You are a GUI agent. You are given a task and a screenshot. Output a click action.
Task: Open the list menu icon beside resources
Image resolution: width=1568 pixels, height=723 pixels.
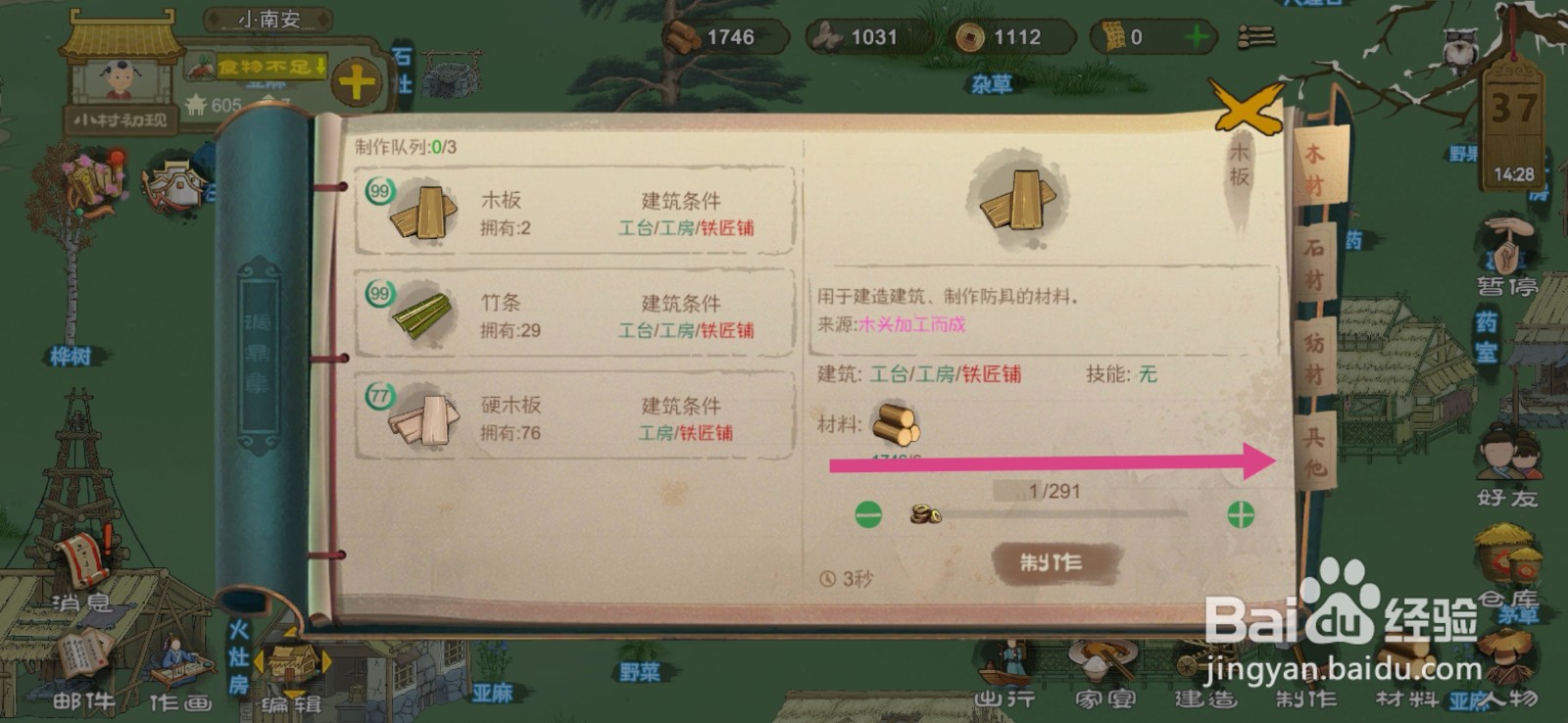(x=1255, y=37)
